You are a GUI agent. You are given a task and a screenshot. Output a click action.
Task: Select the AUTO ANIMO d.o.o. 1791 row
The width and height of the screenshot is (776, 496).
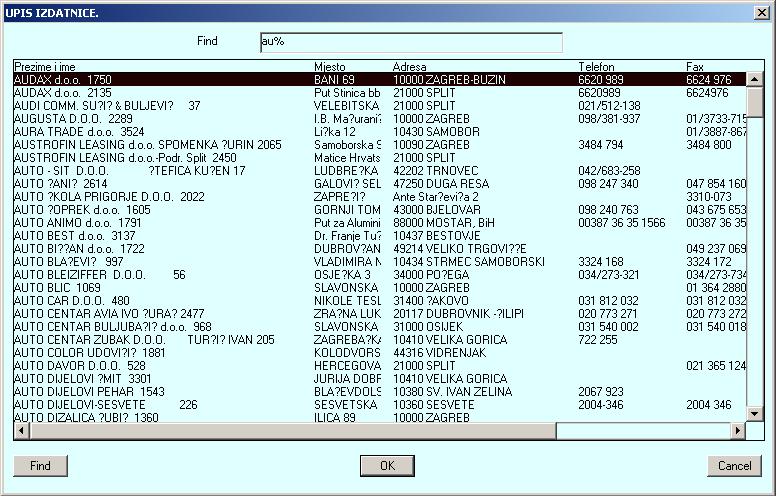coord(380,223)
